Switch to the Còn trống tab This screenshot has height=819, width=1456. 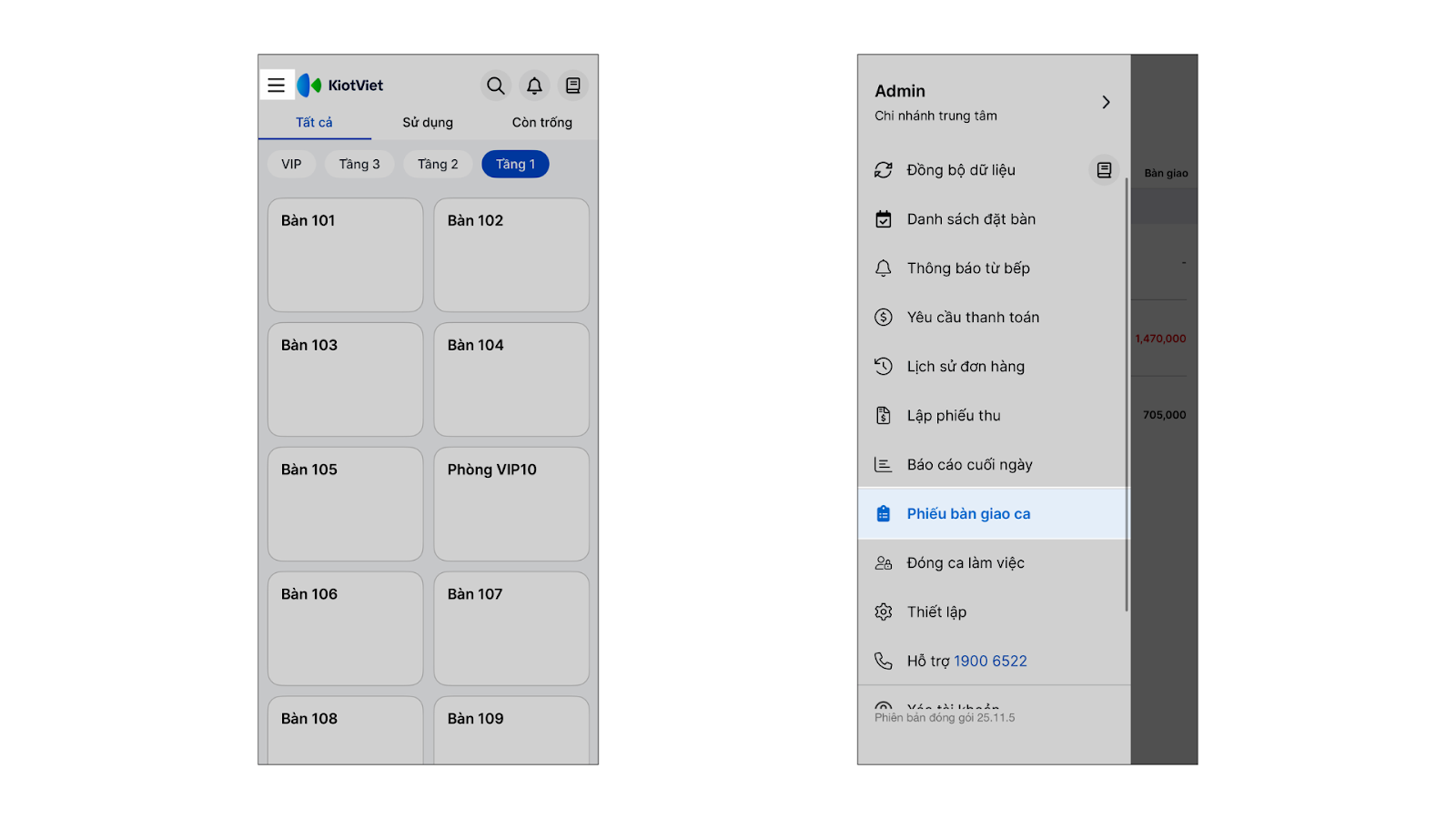pyautogui.click(x=541, y=123)
